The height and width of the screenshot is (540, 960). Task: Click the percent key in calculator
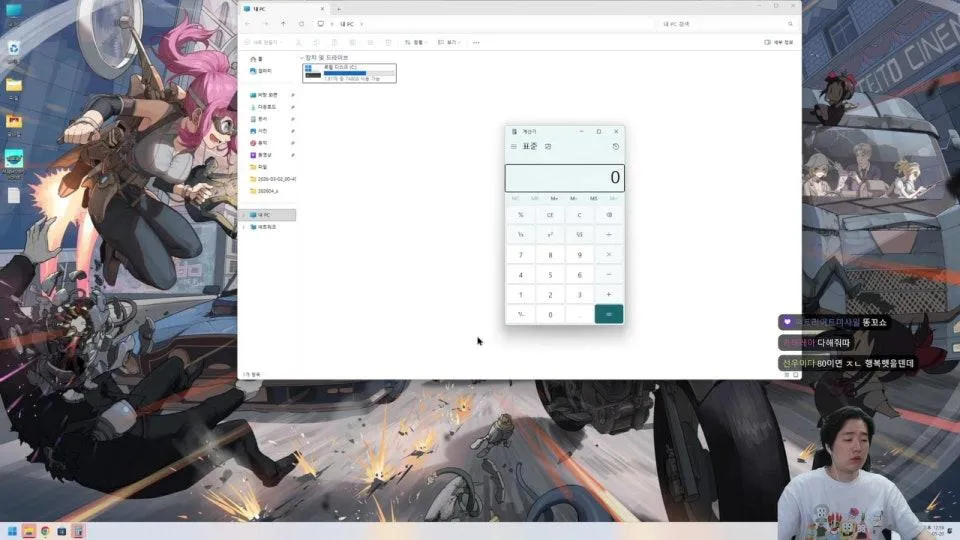click(x=520, y=215)
